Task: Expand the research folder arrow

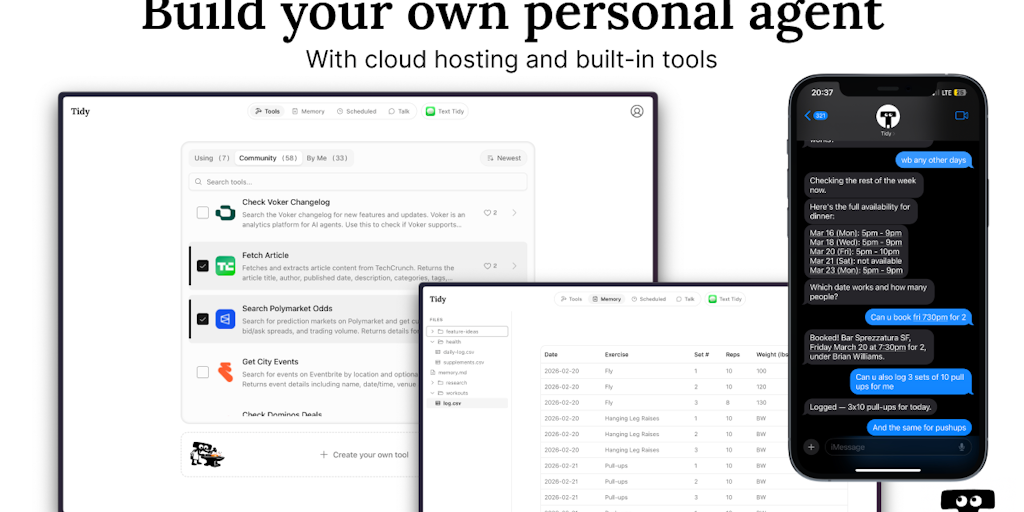Action: click(x=432, y=383)
